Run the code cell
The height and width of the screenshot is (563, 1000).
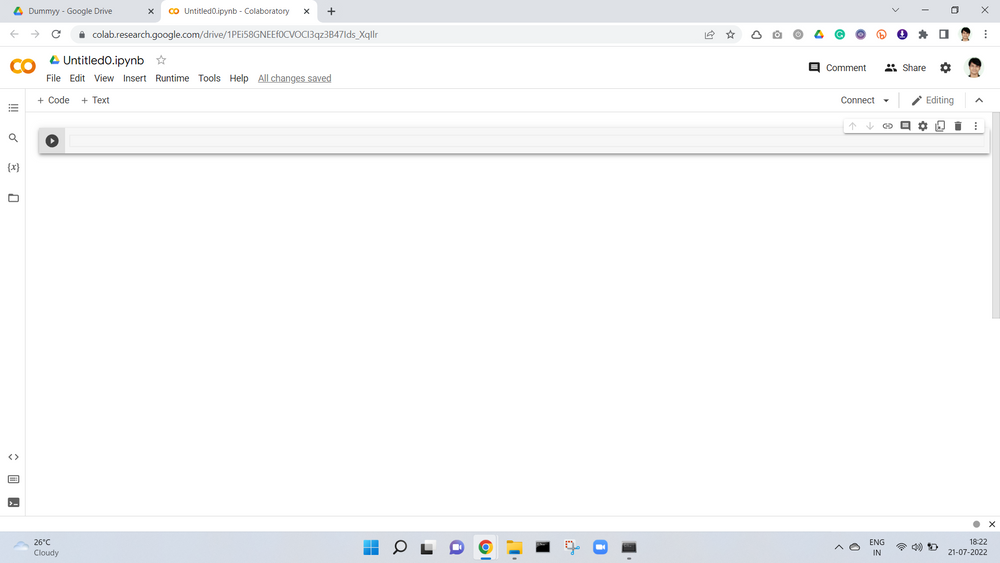[52, 141]
